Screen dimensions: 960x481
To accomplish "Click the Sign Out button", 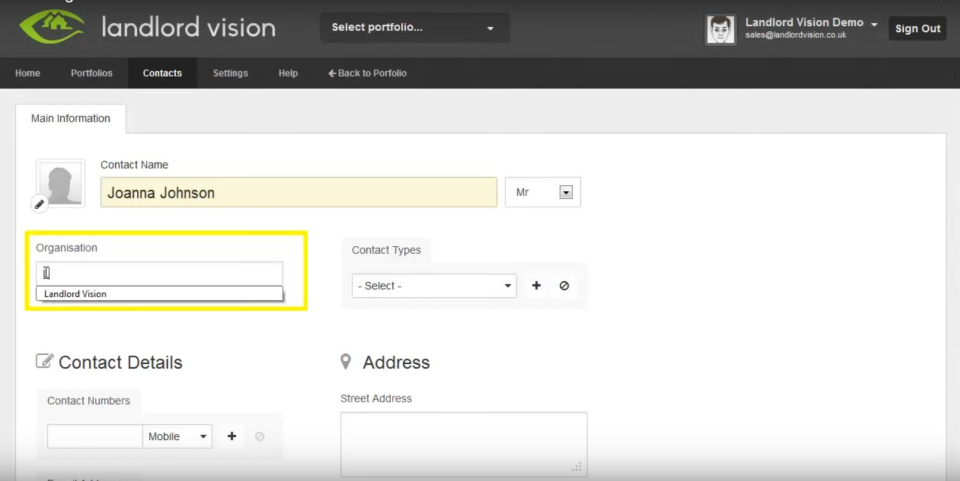I will pyautogui.click(x=918, y=28).
